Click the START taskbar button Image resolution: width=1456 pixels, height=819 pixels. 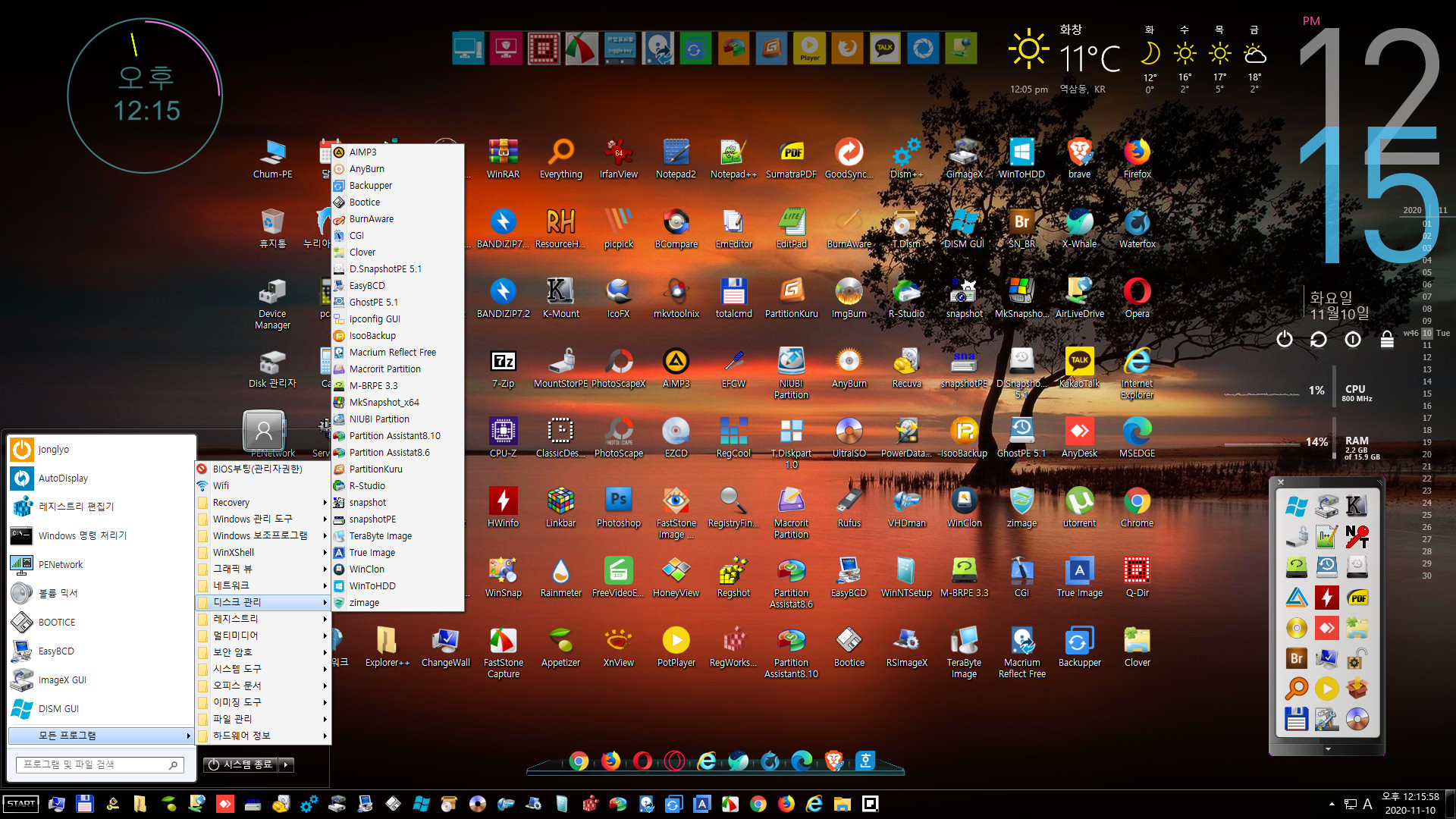(21, 804)
